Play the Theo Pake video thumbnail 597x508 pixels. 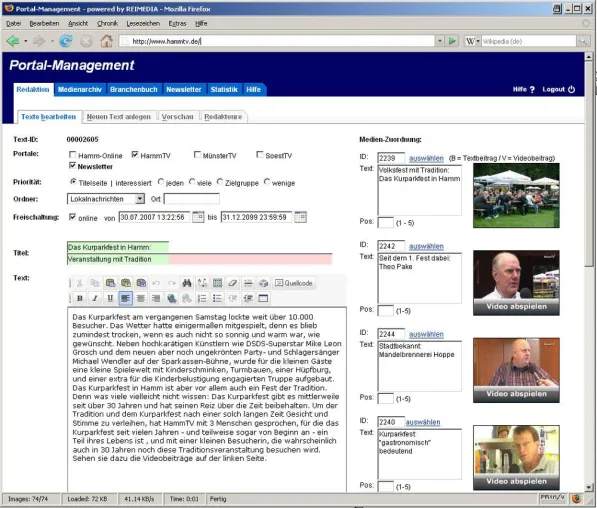[x=516, y=283]
